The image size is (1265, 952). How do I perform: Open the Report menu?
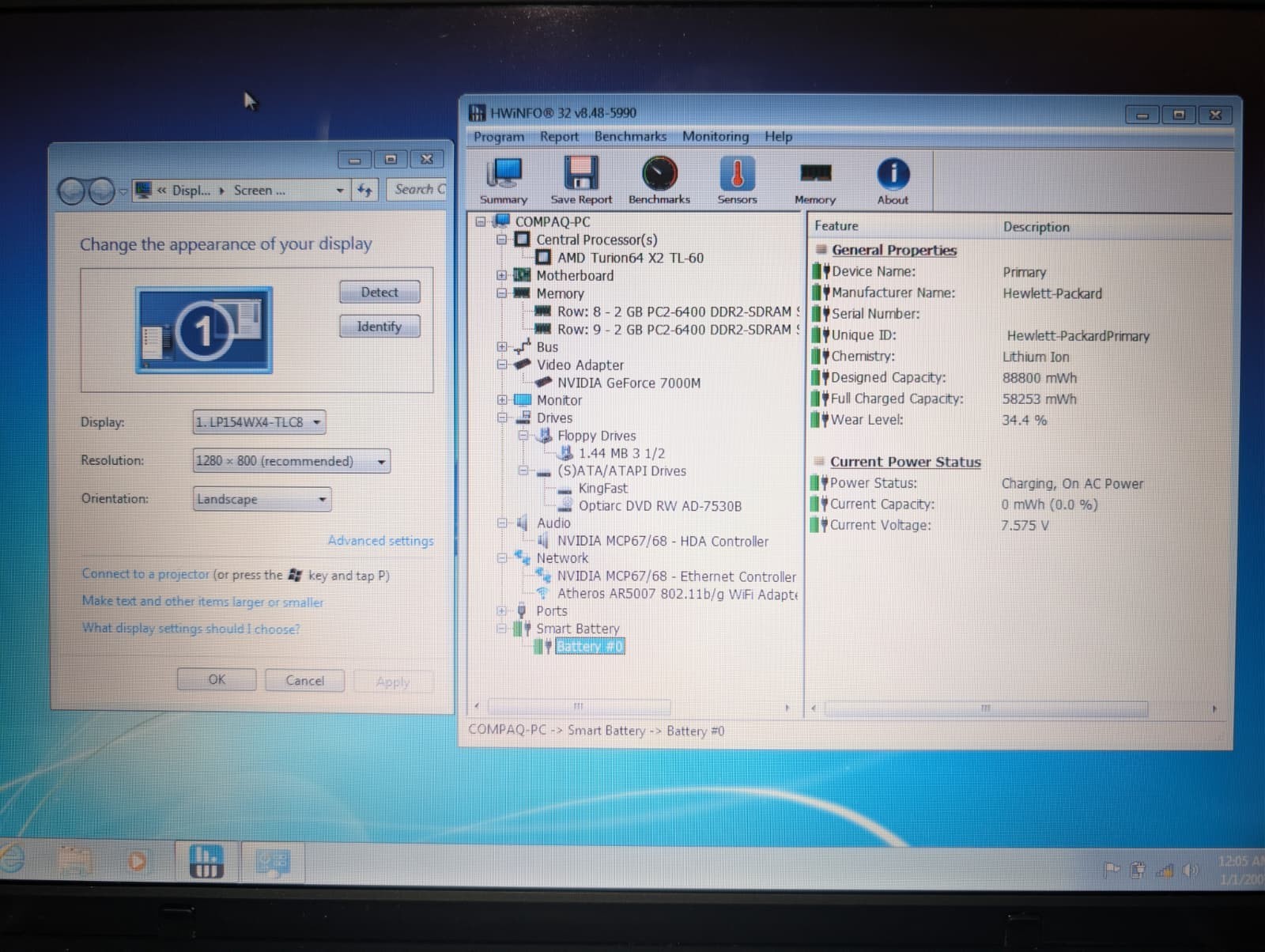point(559,137)
